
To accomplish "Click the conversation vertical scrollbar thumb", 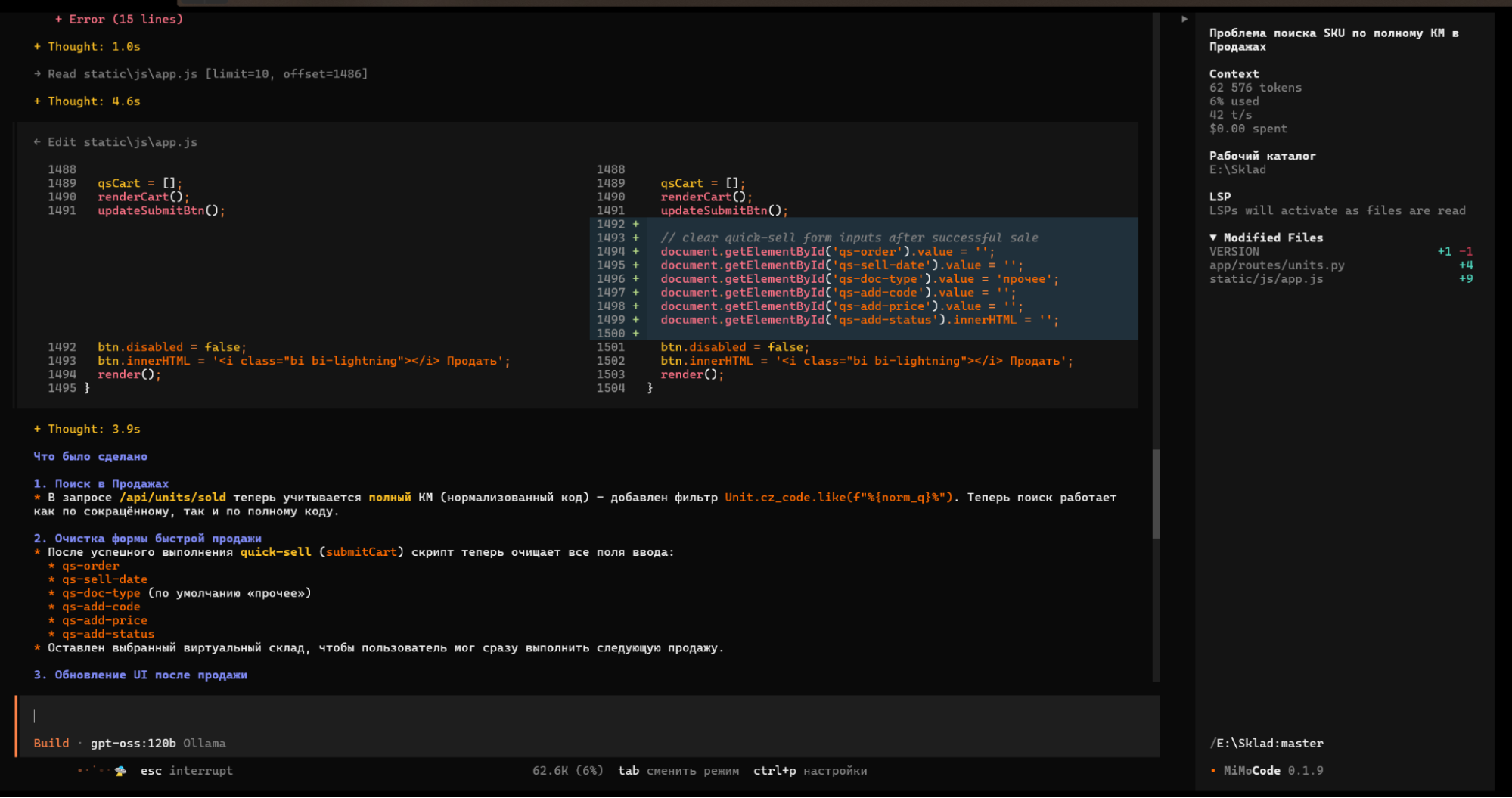I will [1156, 493].
